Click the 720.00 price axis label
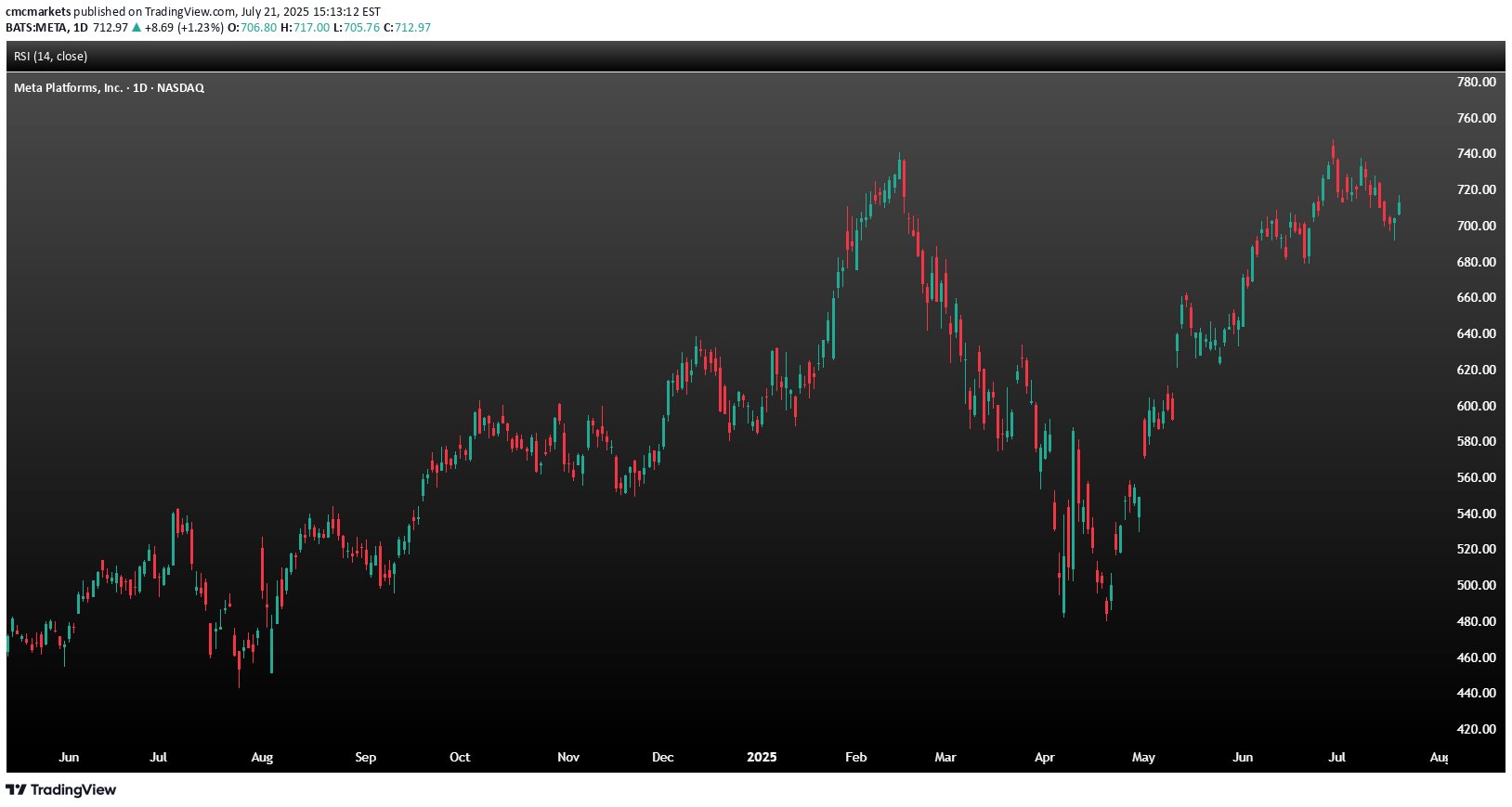This screenshot has height=807, width=1512. pyautogui.click(x=1477, y=189)
